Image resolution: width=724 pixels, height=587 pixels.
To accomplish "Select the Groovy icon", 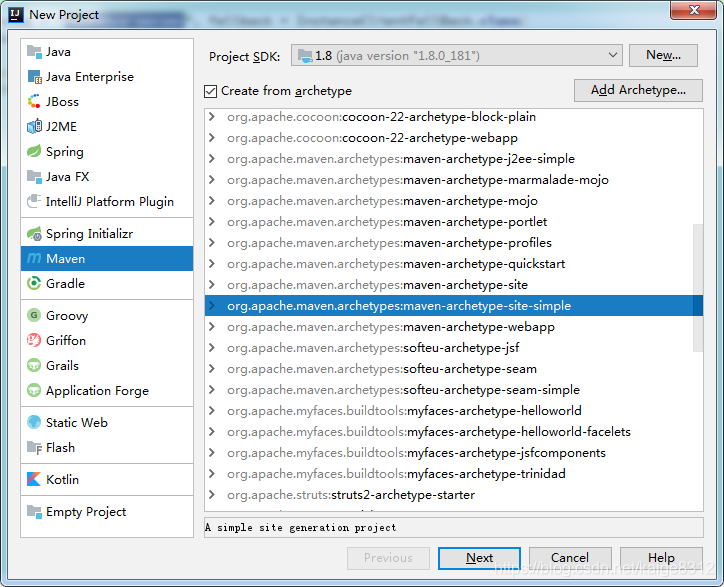I will 34,315.
